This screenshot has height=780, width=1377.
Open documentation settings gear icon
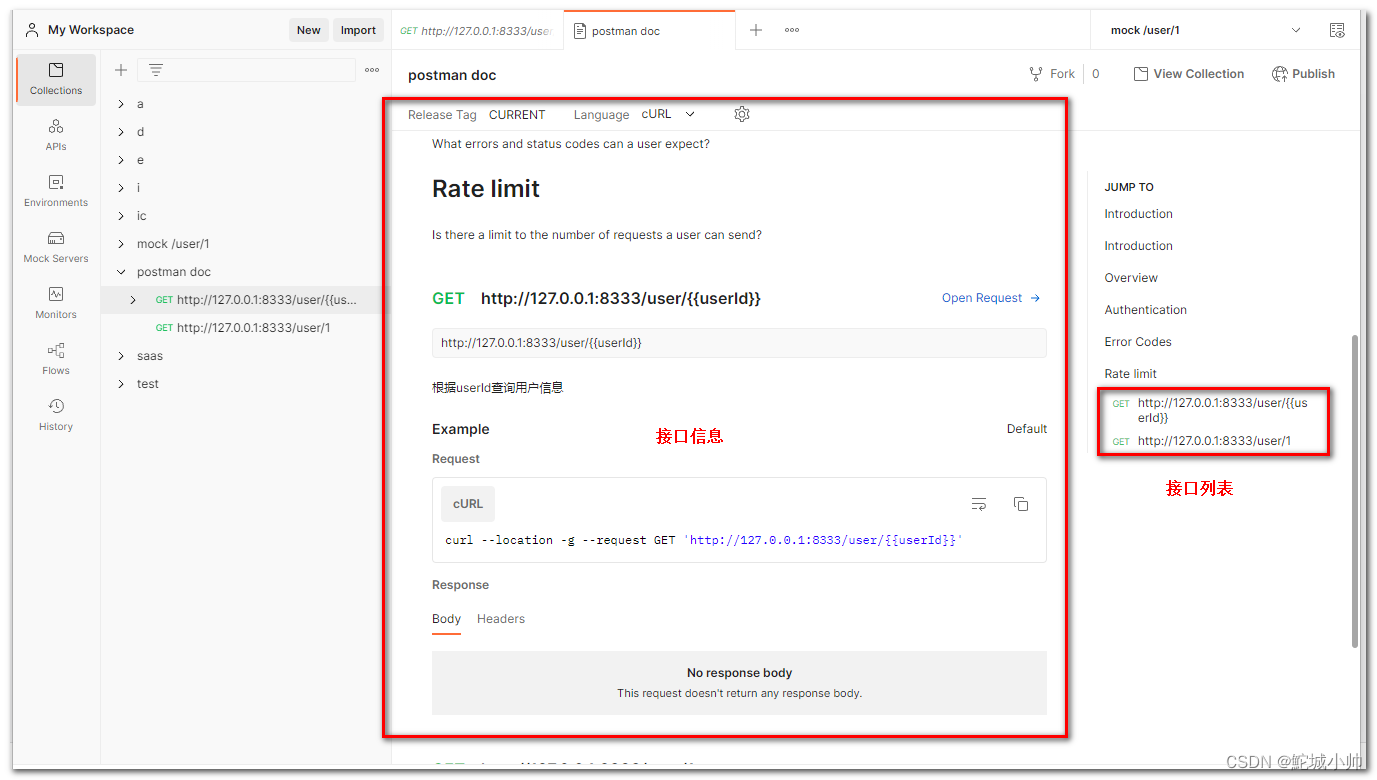coord(742,114)
